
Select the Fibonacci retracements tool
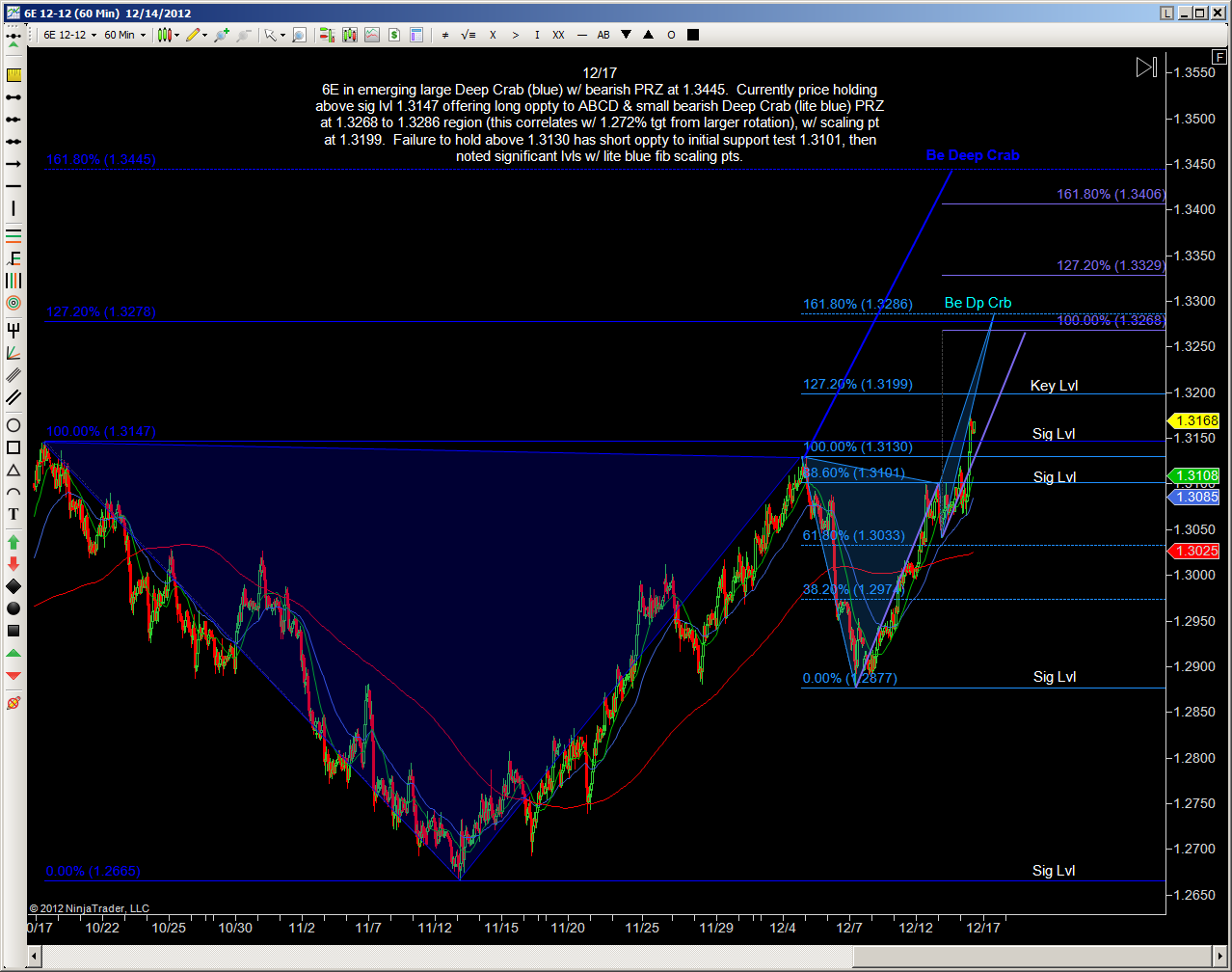(x=13, y=235)
